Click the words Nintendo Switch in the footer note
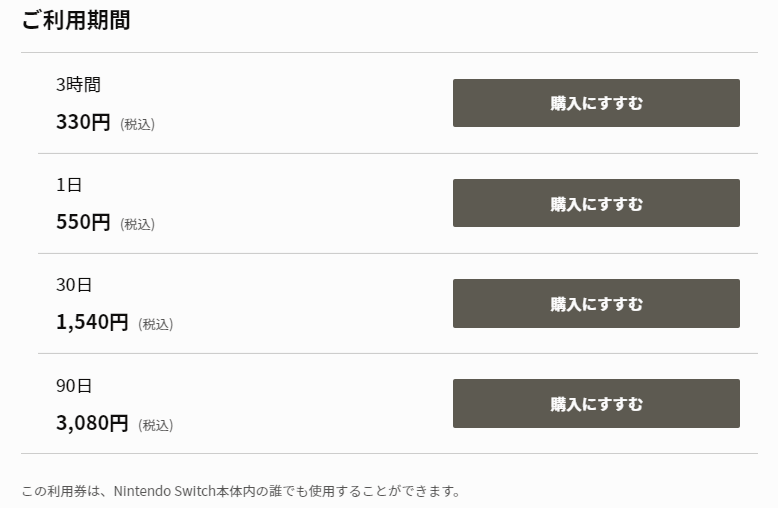778x508 pixels. click(163, 491)
